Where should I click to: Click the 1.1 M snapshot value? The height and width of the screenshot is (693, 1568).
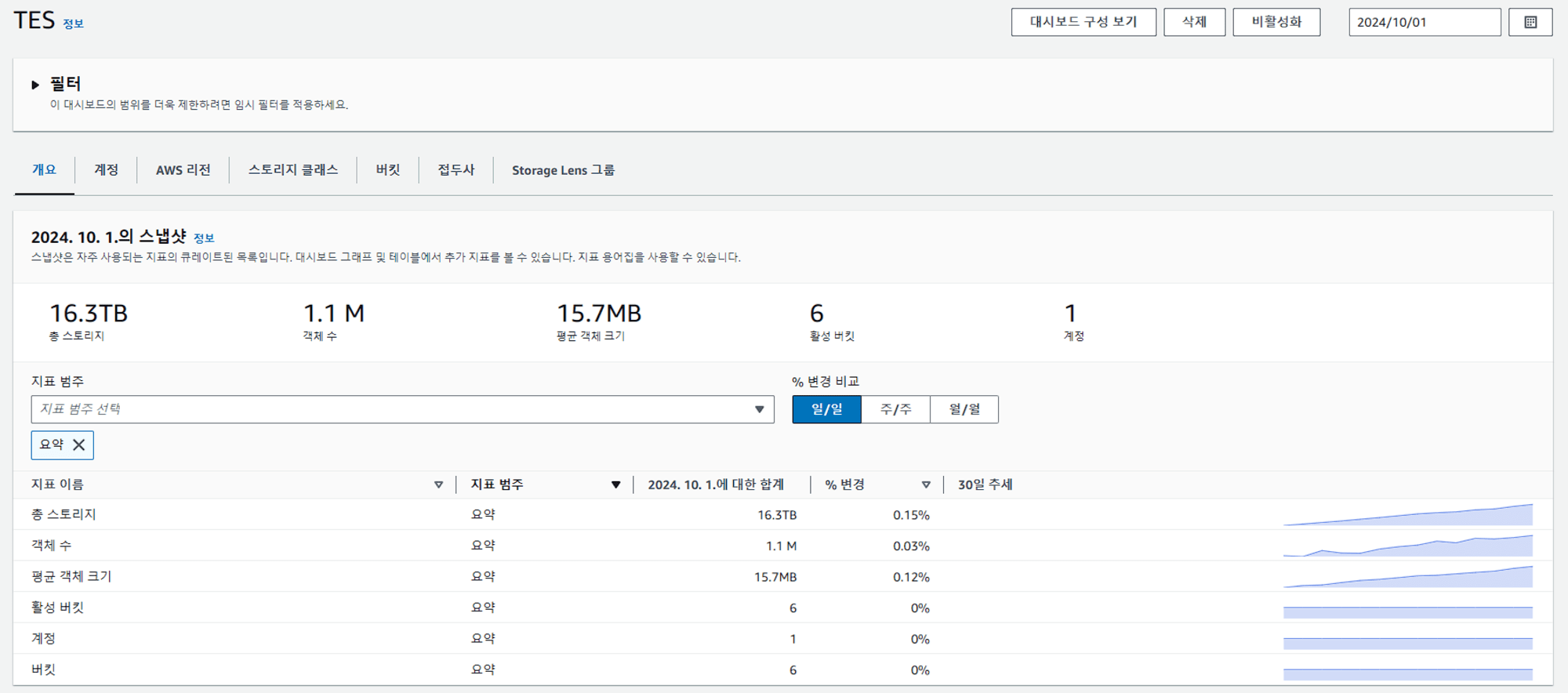[334, 314]
